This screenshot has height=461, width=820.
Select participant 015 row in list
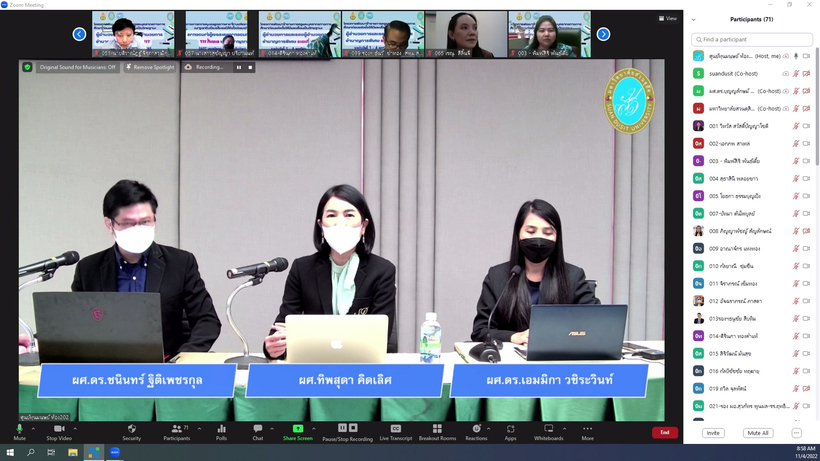click(751, 353)
